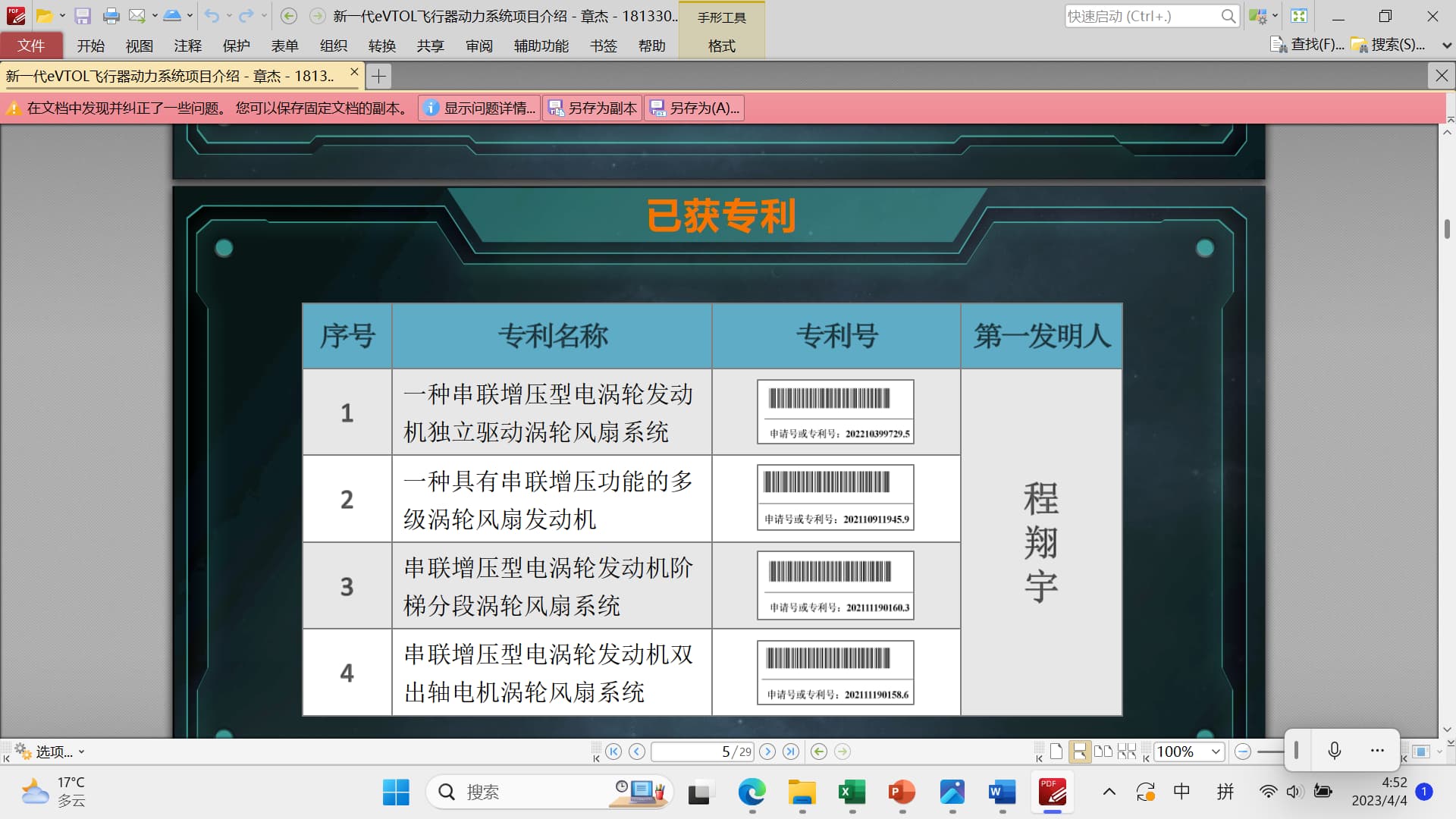Switch to two-page facing layout
Screen dimensions: 1456x819
(x=1103, y=752)
